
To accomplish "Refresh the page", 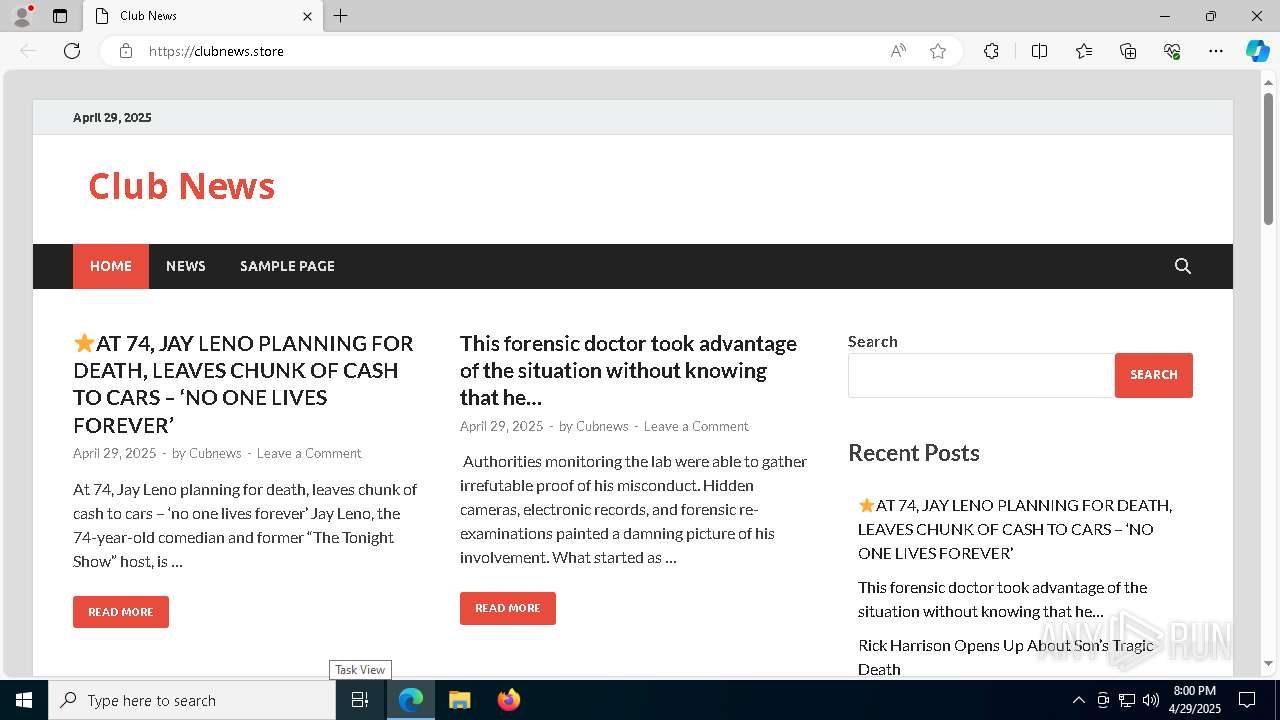I will (x=72, y=51).
